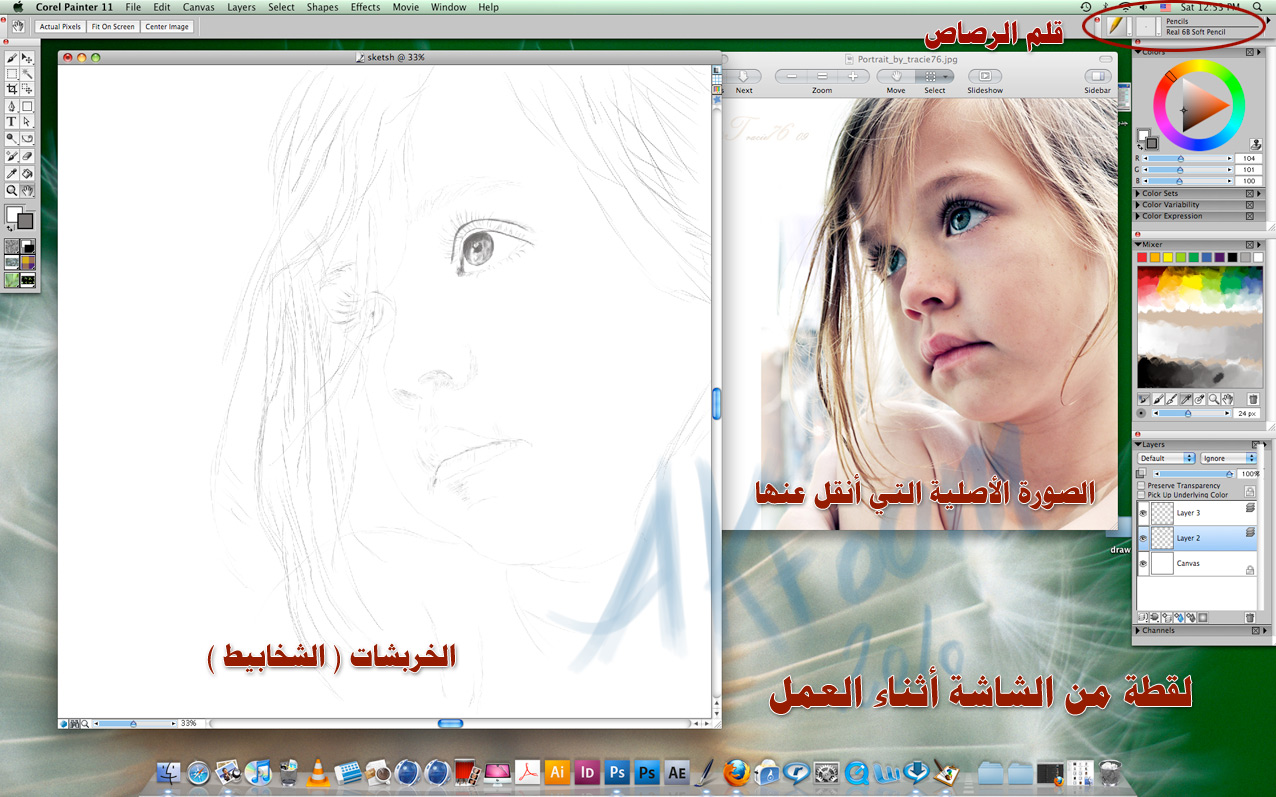The height and width of the screenshot is (797, 1276).
Task: Adjust the R color slider
Action: (x=1188, y=158)
